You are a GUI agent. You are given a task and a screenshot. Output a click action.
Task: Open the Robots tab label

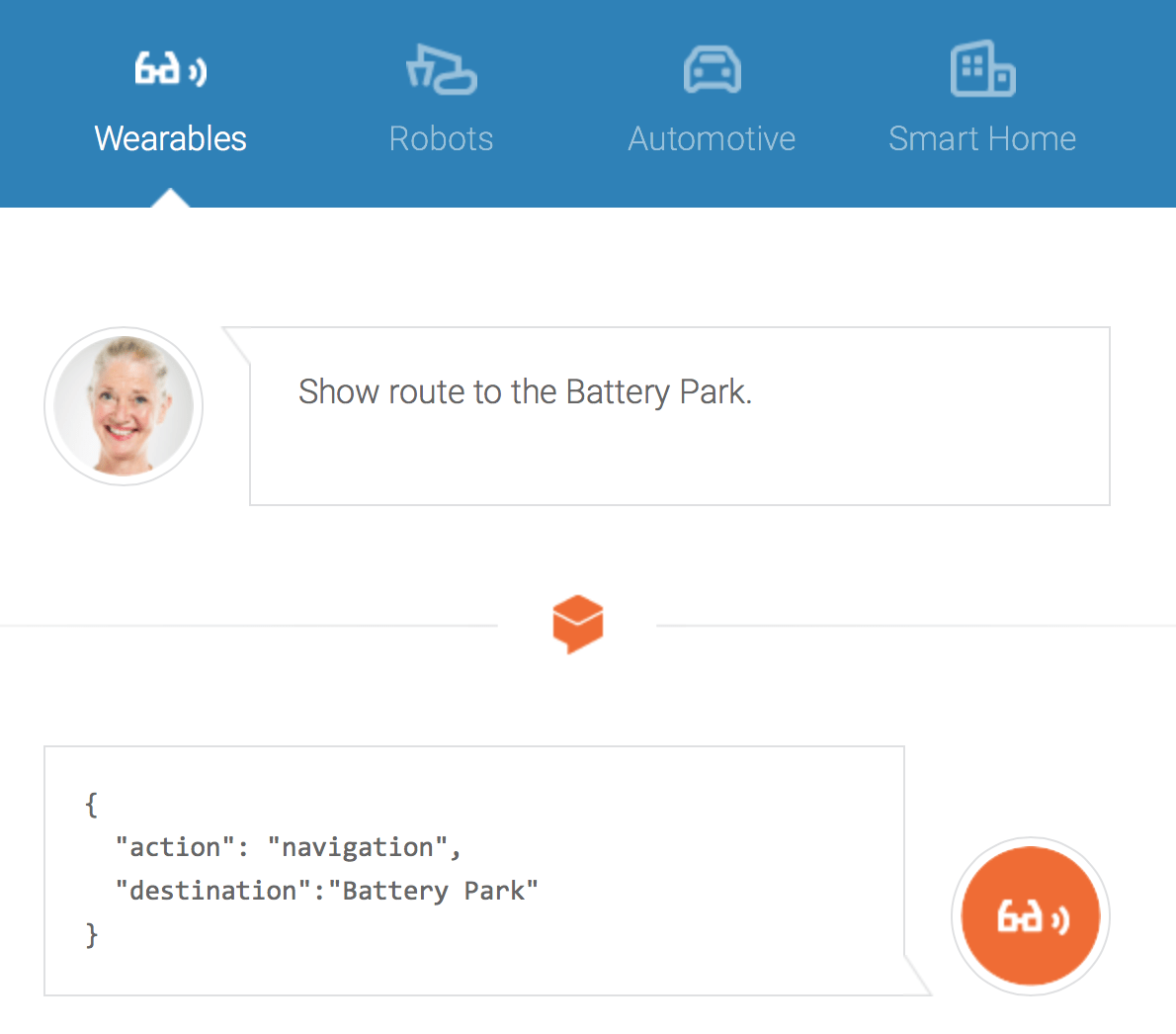click(441, 138)
